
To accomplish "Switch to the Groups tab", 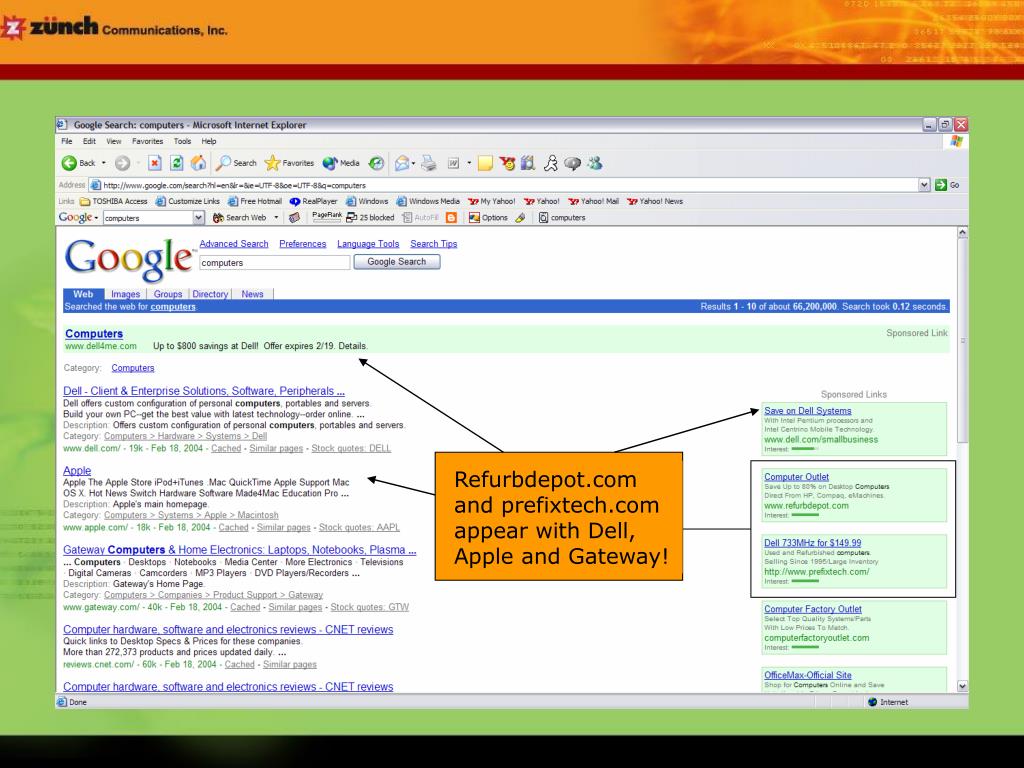I will tap(168, 294).
